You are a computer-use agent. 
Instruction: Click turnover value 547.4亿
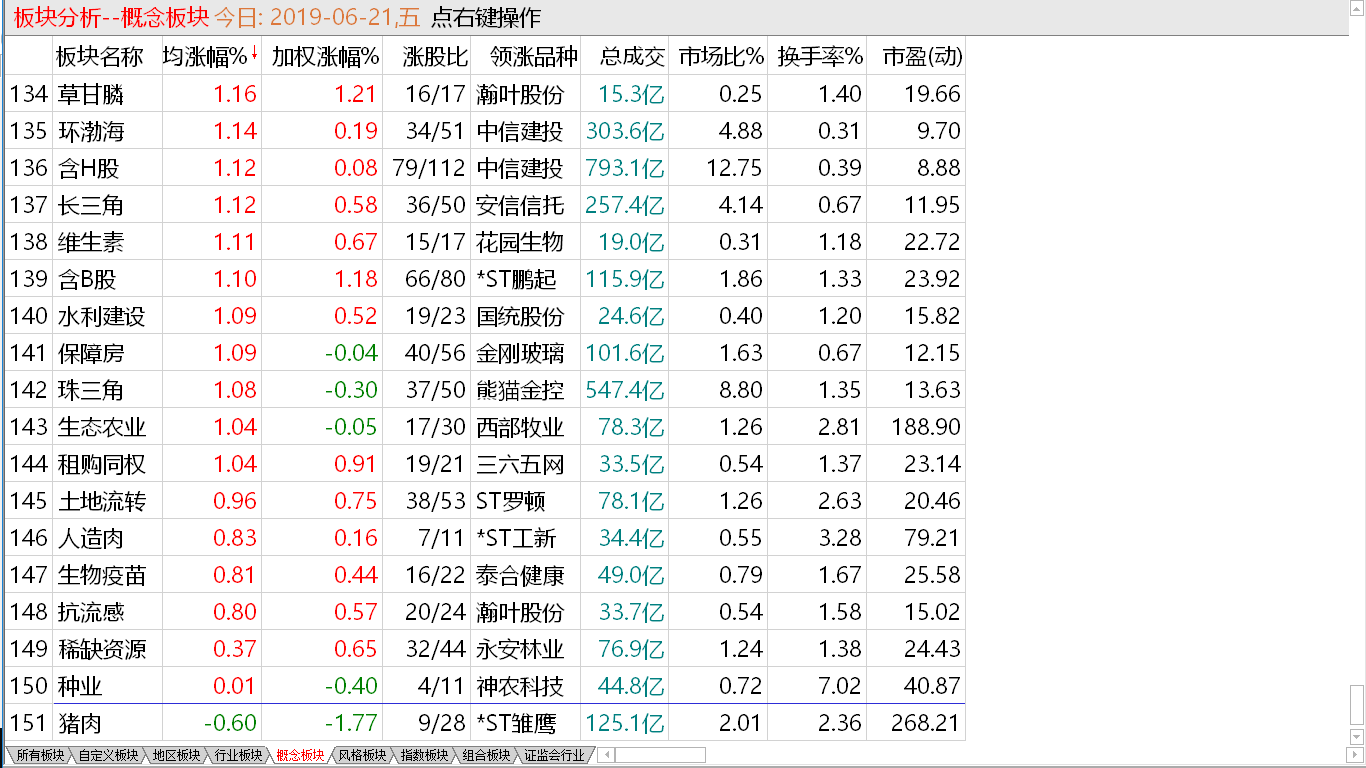tap(625, 390)
